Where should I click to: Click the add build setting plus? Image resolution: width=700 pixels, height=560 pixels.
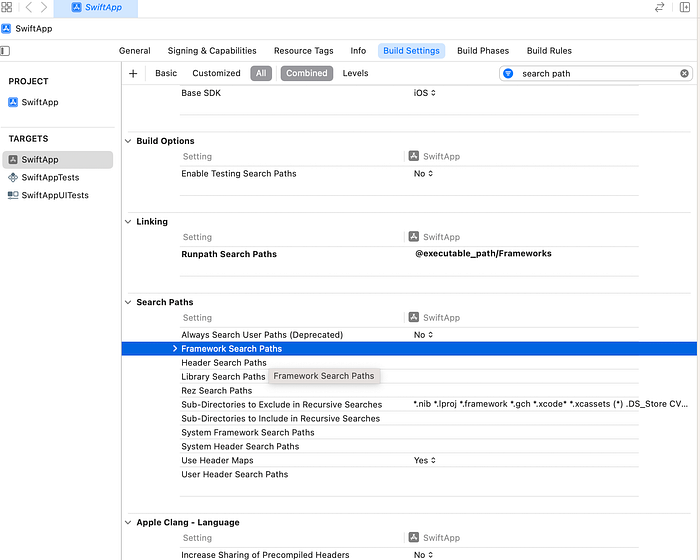(x=133, y=74)
